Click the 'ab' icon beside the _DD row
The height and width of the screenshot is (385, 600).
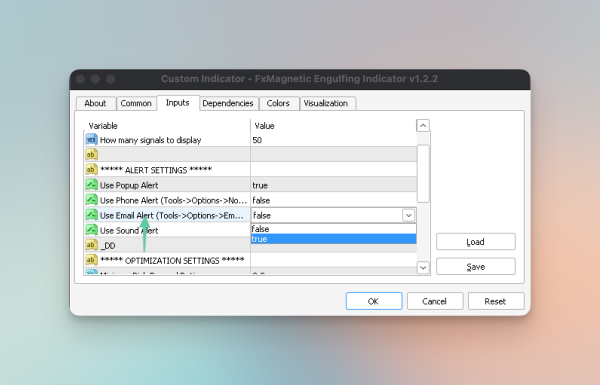(x=91, y=245)
